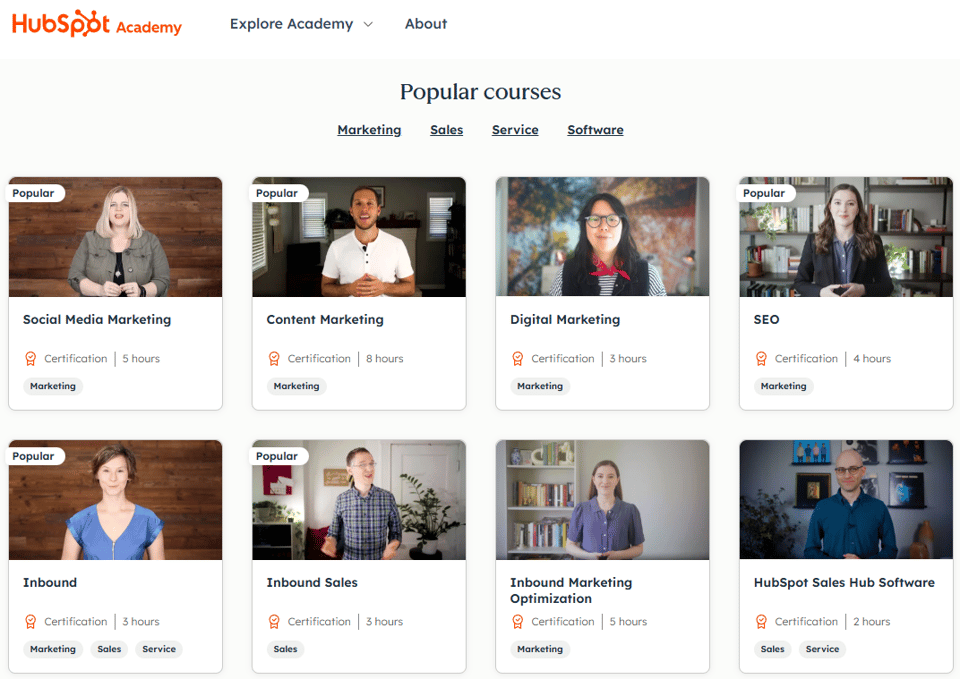The image size is (960, 679).
Task: Click certification ribbon icon on Content Marketing
Action: pos(274,359)
